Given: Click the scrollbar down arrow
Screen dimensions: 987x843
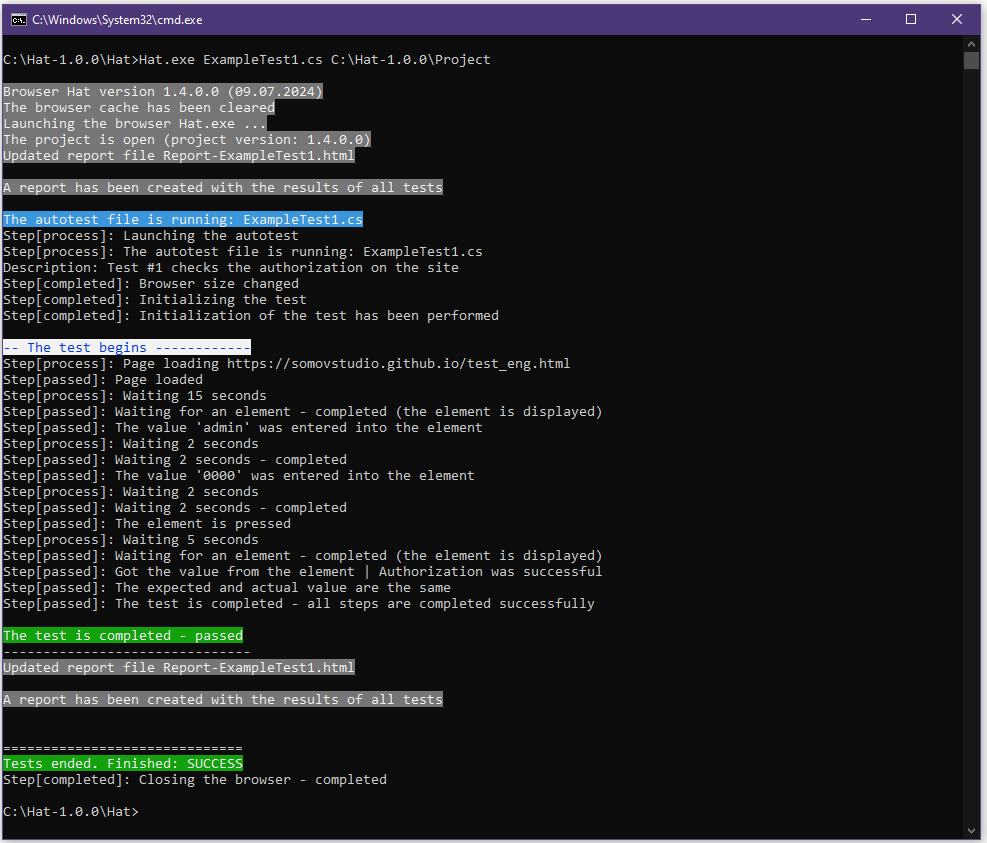Looking at the screenshot, I should coord(971,831).
